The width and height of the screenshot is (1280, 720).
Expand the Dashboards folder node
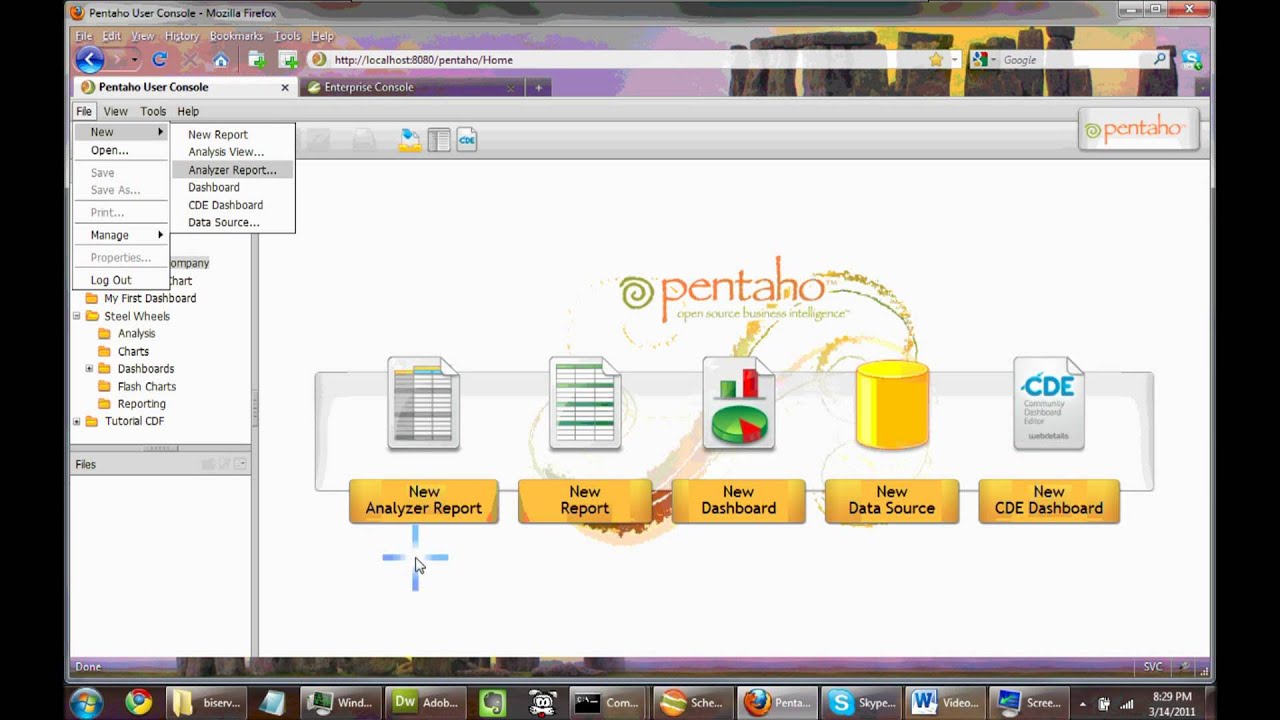[x=89, y=369]
